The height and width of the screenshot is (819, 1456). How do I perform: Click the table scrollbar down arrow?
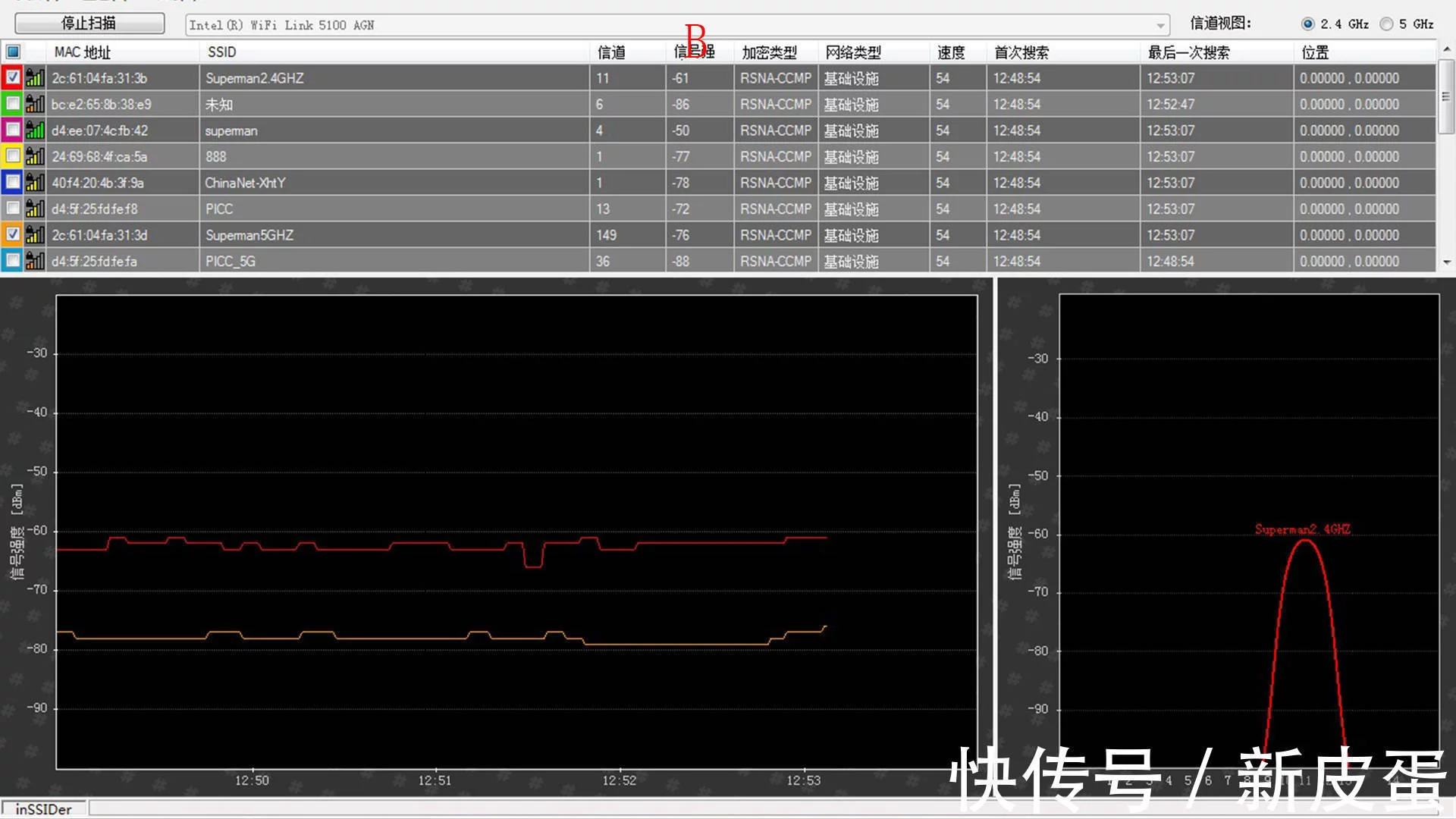1446,262
